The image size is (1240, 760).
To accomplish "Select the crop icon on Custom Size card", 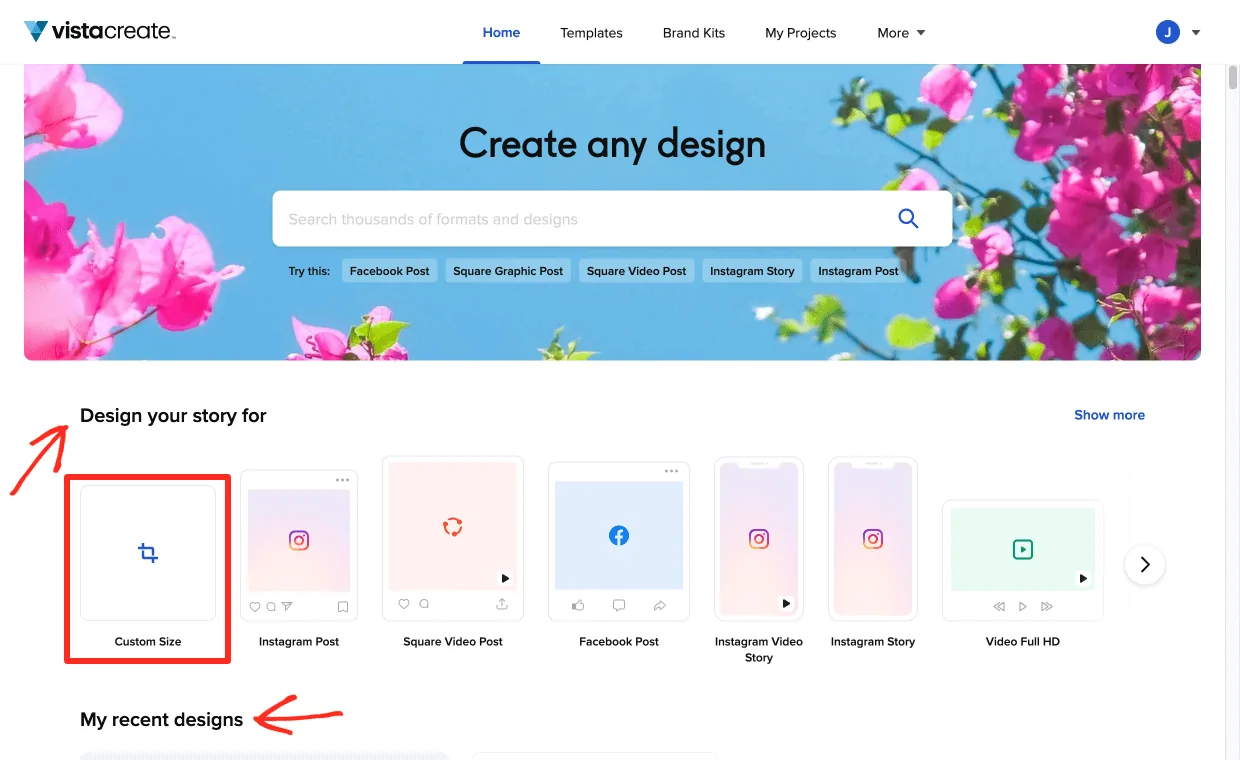I will tap(147, 552).
